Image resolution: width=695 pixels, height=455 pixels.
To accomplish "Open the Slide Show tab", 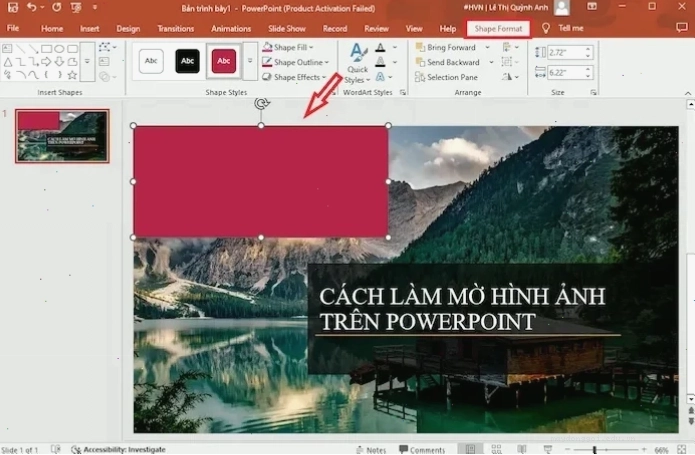I will pos(287,29).
